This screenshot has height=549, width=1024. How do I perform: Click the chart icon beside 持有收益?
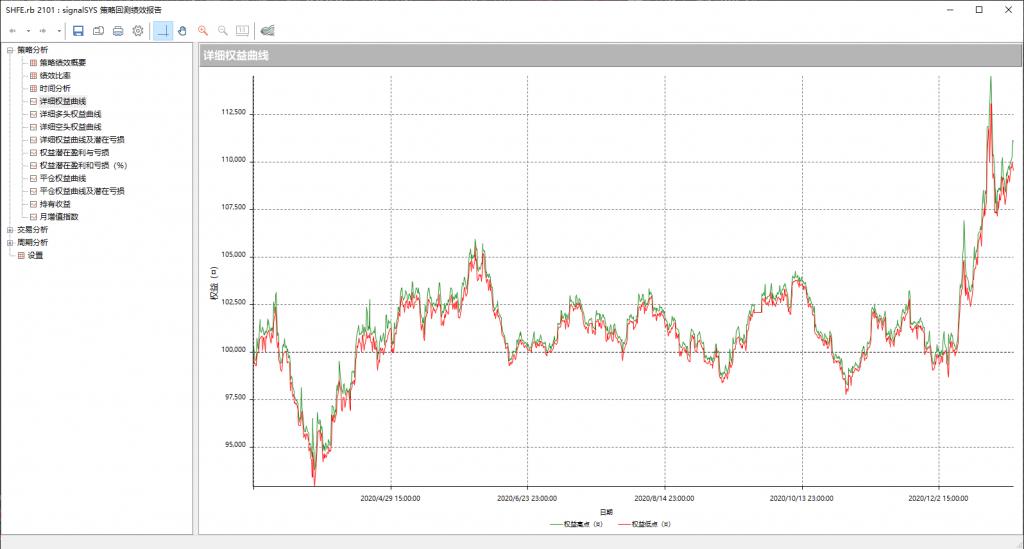click(33, 204)
